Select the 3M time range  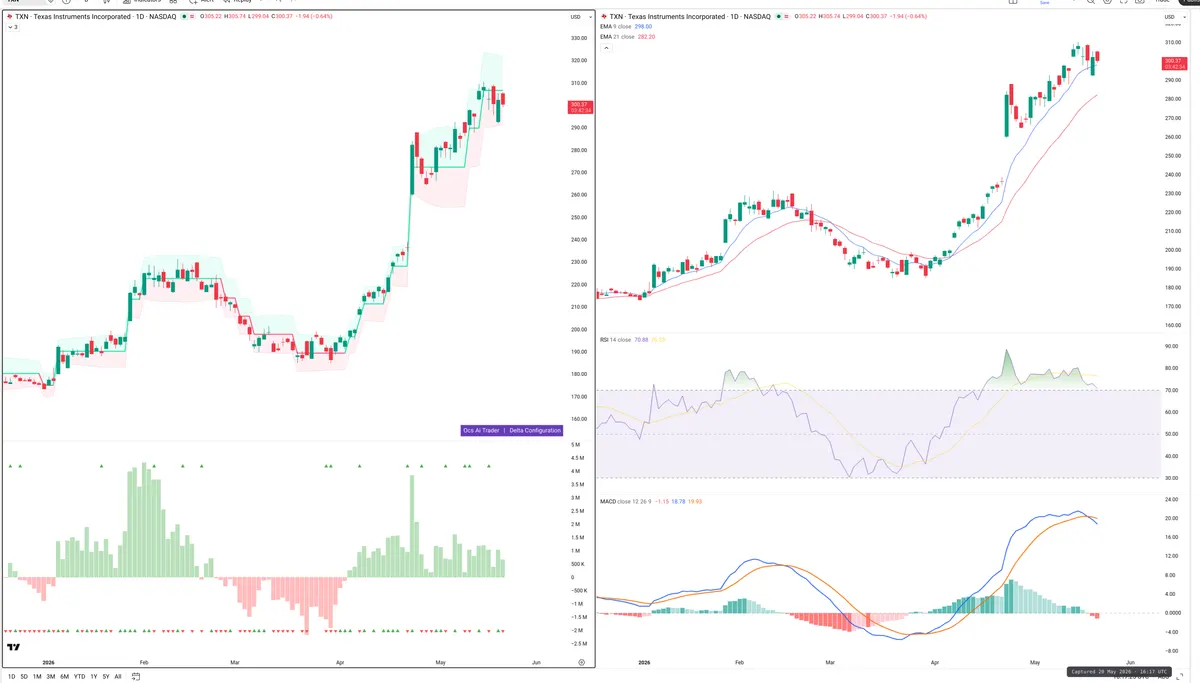(51, 677)
